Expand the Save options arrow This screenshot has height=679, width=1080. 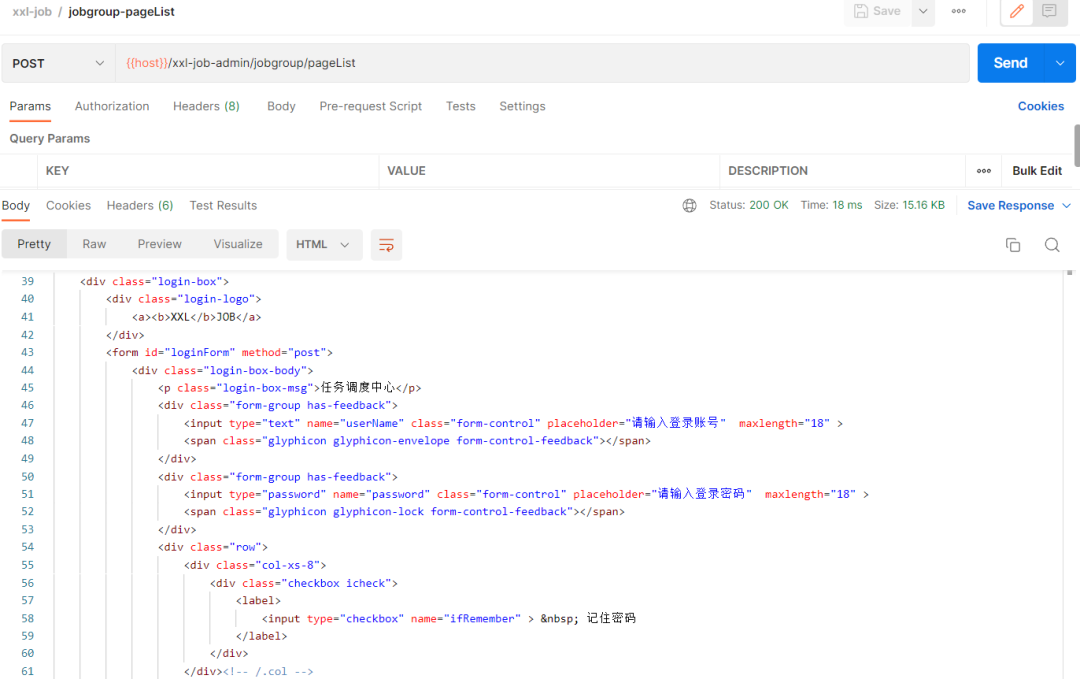coord(922,12)
